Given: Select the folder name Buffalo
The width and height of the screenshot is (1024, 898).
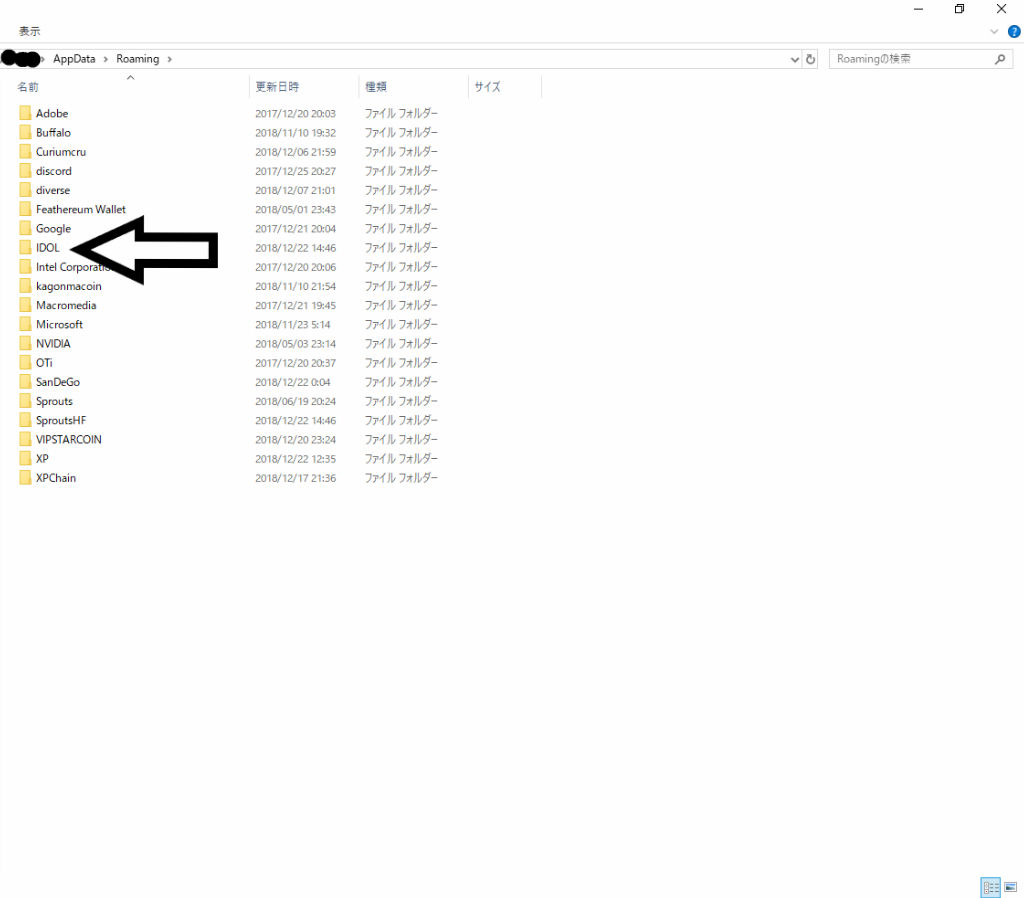Looking at the screenshot, I should coord(53,133).
